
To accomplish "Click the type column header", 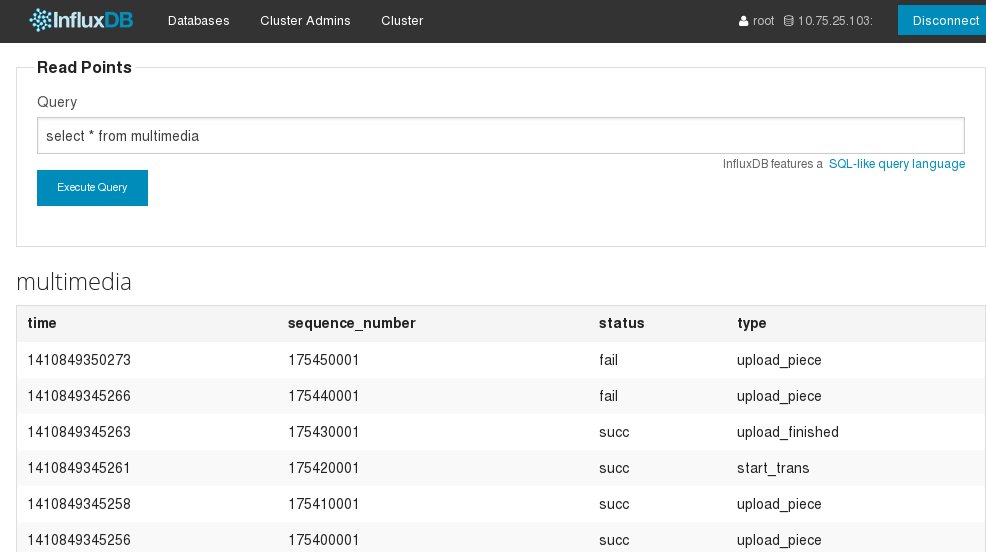I will [x=751, y=323].
